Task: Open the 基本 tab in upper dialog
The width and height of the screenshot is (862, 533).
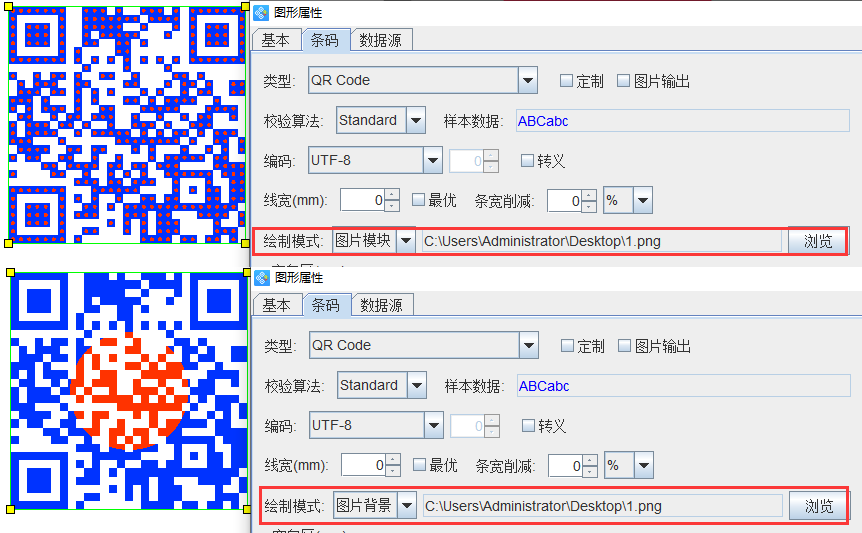Action: click(277, 40)
